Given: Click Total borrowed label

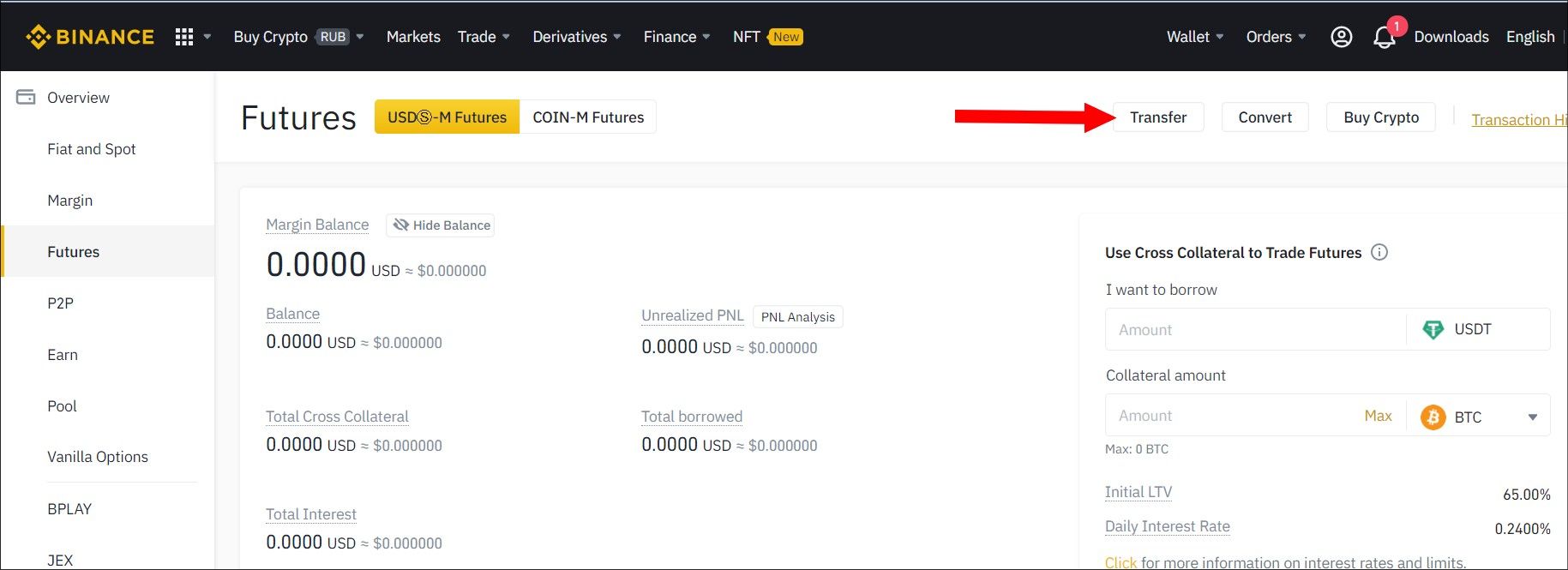Looking at the screenshot, I should pos(692,417).
